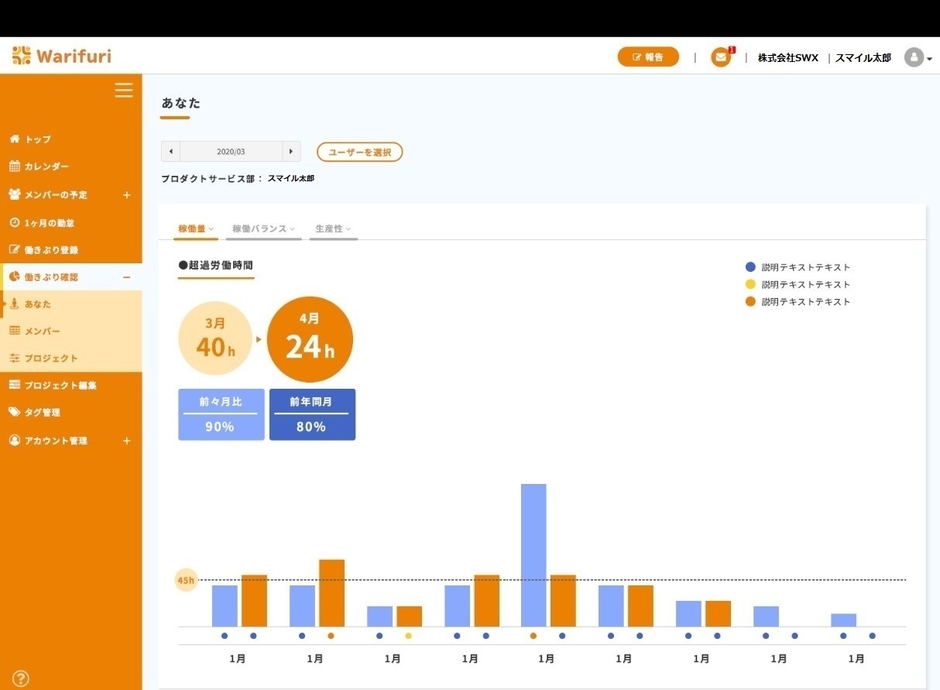Go to previous month with left arrow
Screen dimensions: 940x690
(171, 152)
